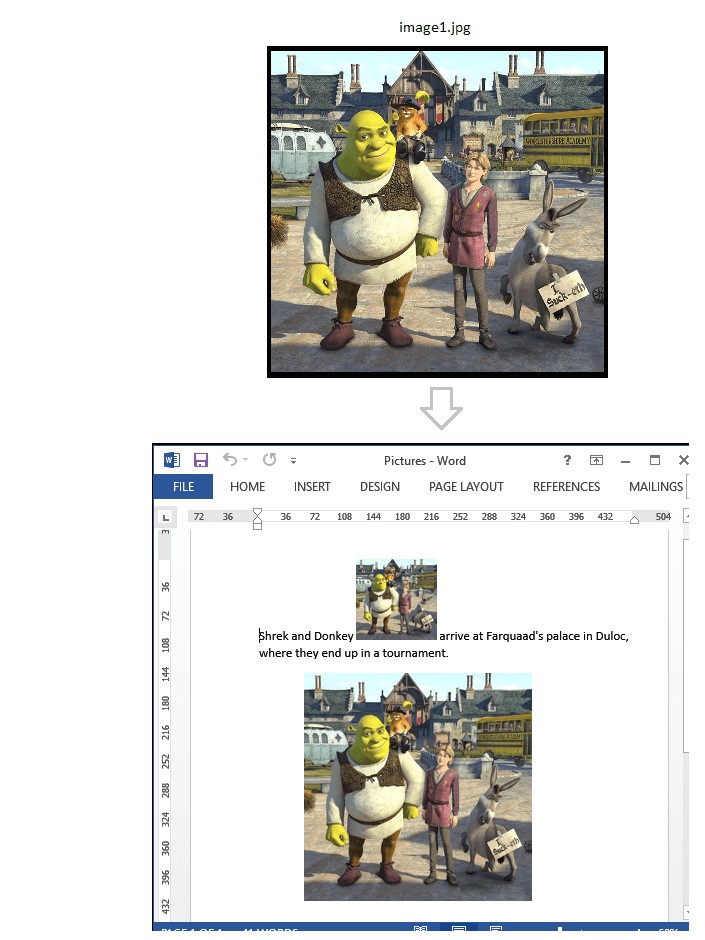This screenshot has width=705, height=940.
Task: Expand the Undo history dropdown arrow
Action: (246, 461)
